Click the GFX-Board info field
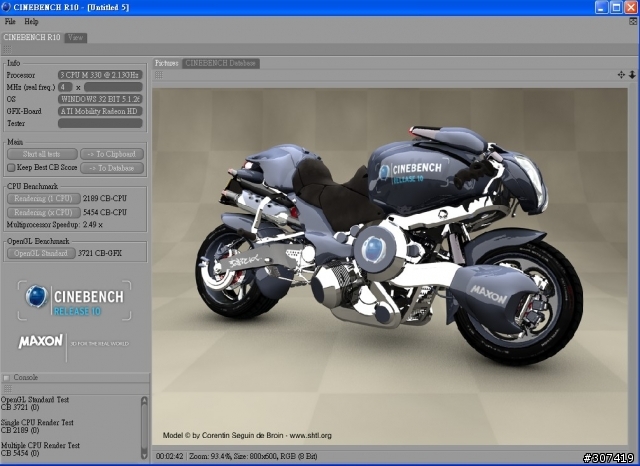640x466 pixels. point(100,111)
